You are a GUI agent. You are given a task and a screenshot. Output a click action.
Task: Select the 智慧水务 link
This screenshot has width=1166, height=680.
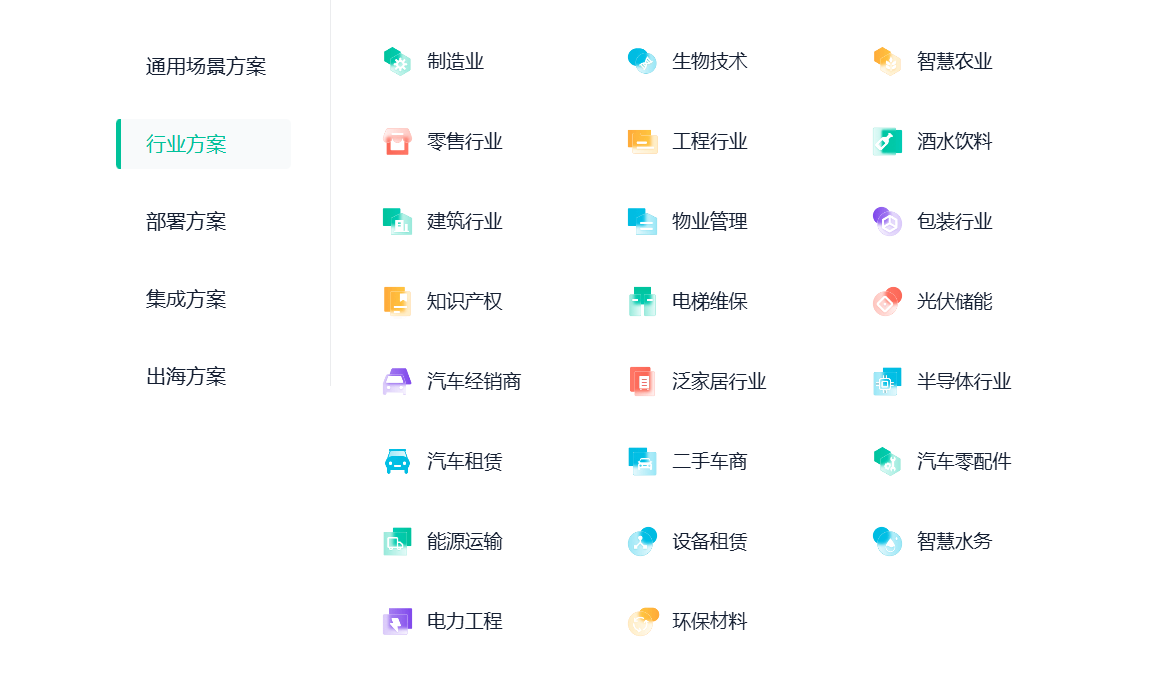[x=954, y=542]
